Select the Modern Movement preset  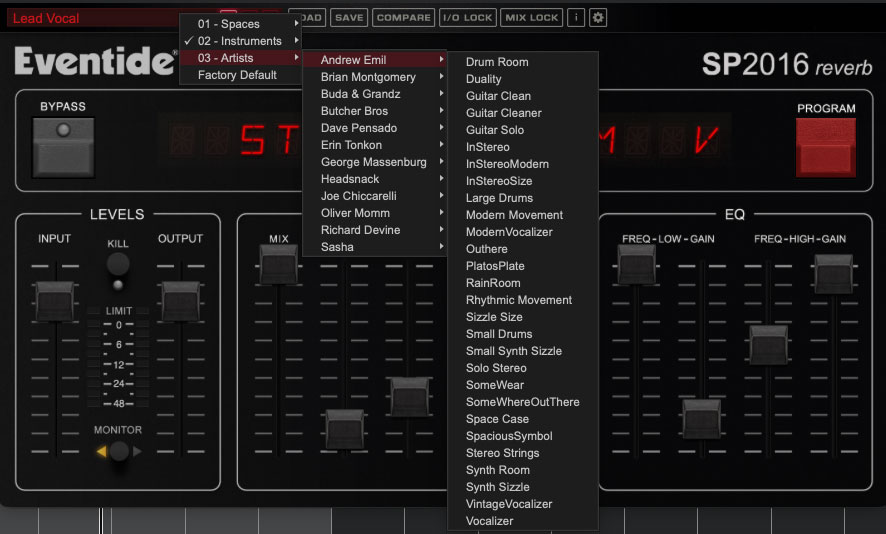[523, 215]
